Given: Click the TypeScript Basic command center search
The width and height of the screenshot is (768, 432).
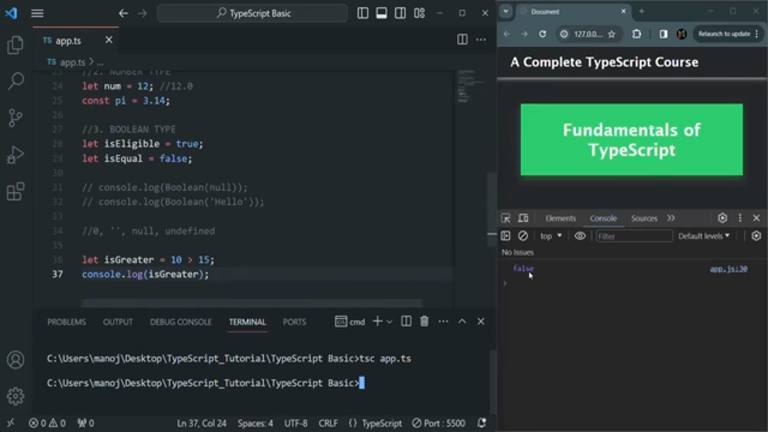Looking at the screenshot, I should tap(253, 13).
